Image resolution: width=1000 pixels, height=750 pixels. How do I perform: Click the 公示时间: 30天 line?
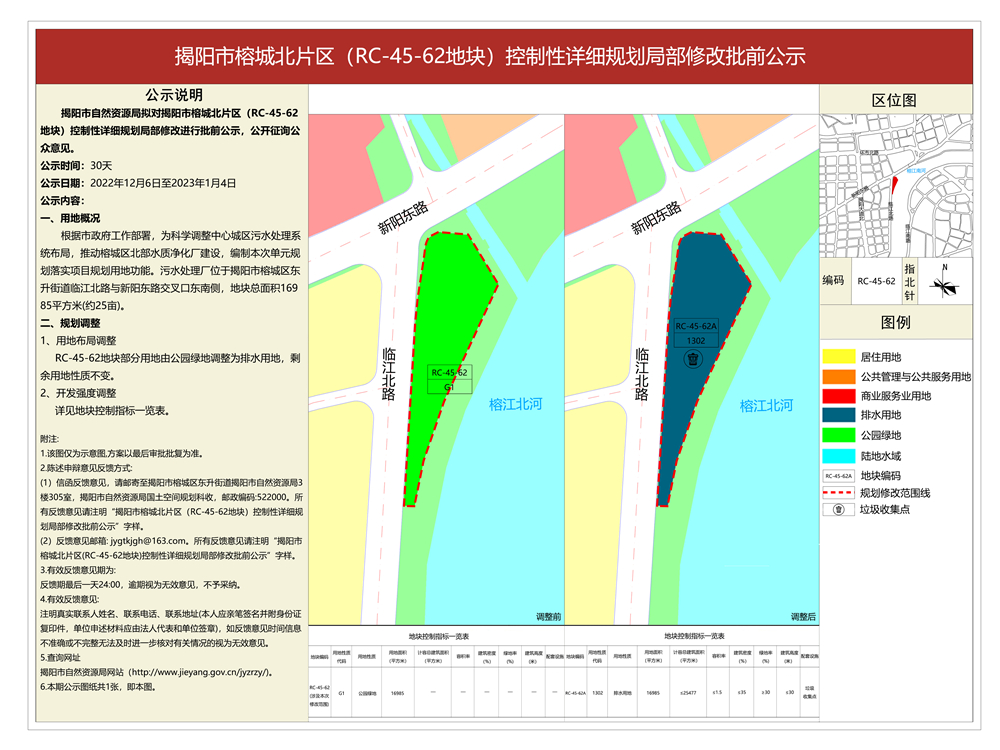[77, 166]
